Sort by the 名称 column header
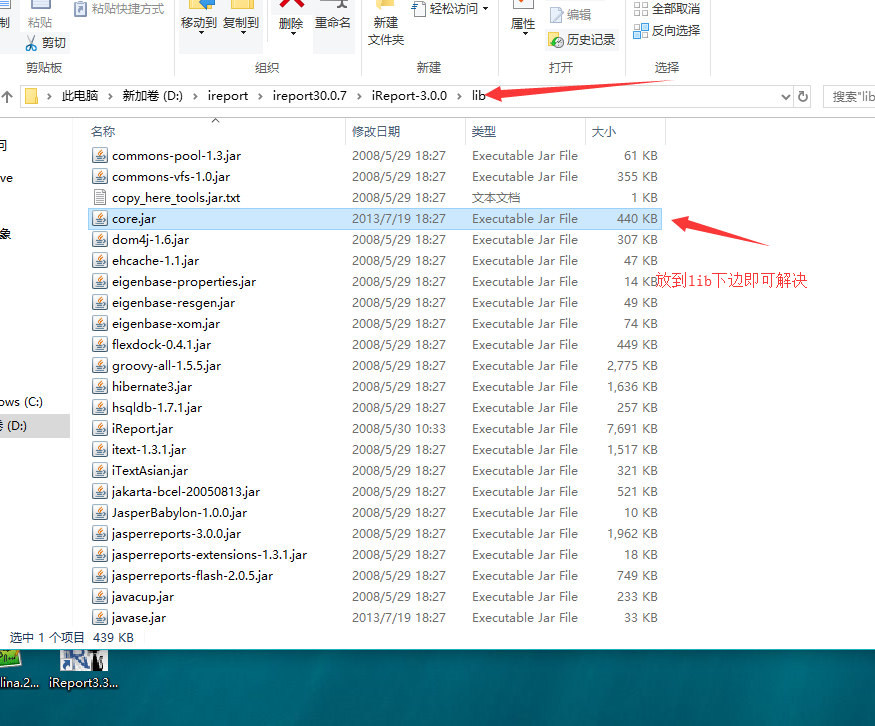The height and width of the screenshot is (726, 875). click(103, 132)
